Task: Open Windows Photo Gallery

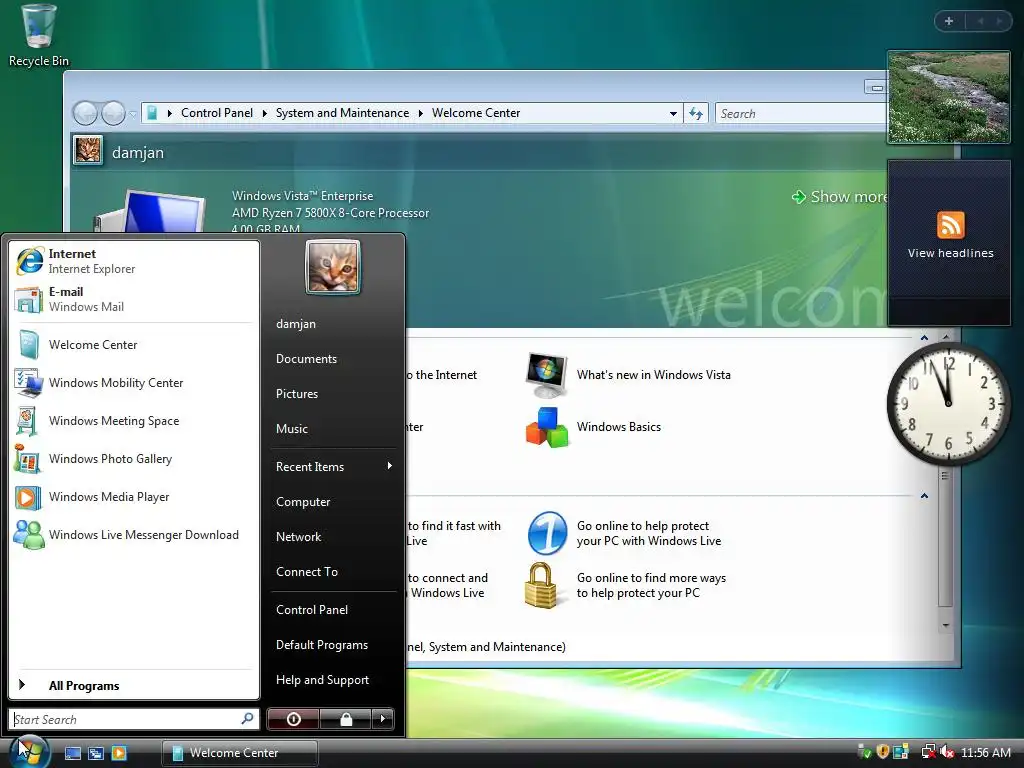Action: 134,458
